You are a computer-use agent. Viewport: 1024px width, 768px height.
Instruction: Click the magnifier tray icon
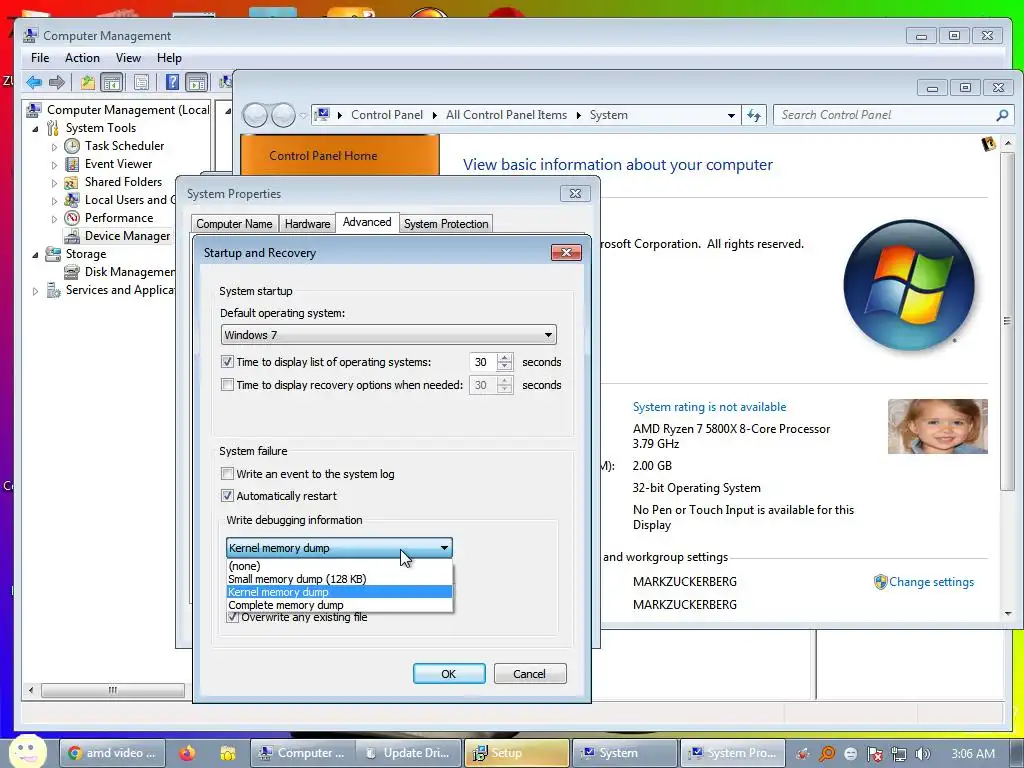[827, 754]
